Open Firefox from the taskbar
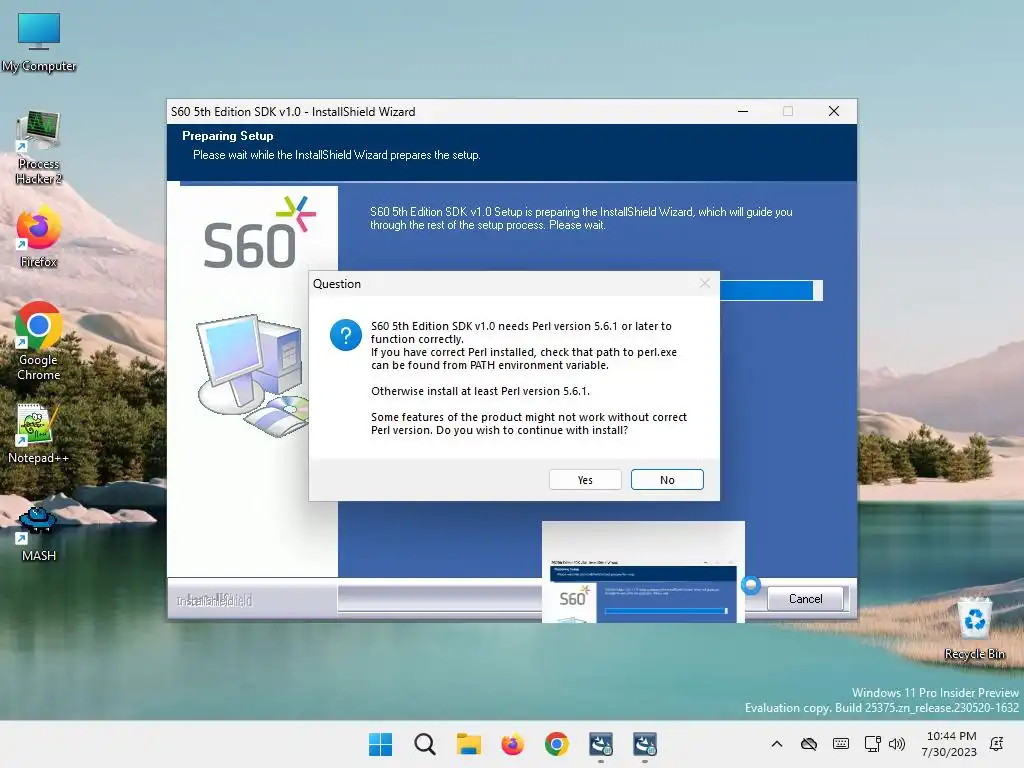1024x768 pixels. [x=513, y=744]
